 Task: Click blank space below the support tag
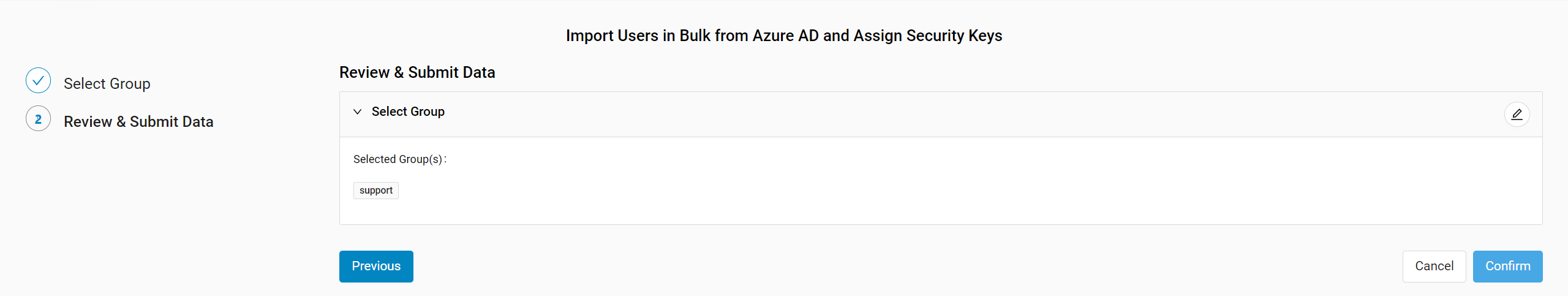(x=735, y=211)
